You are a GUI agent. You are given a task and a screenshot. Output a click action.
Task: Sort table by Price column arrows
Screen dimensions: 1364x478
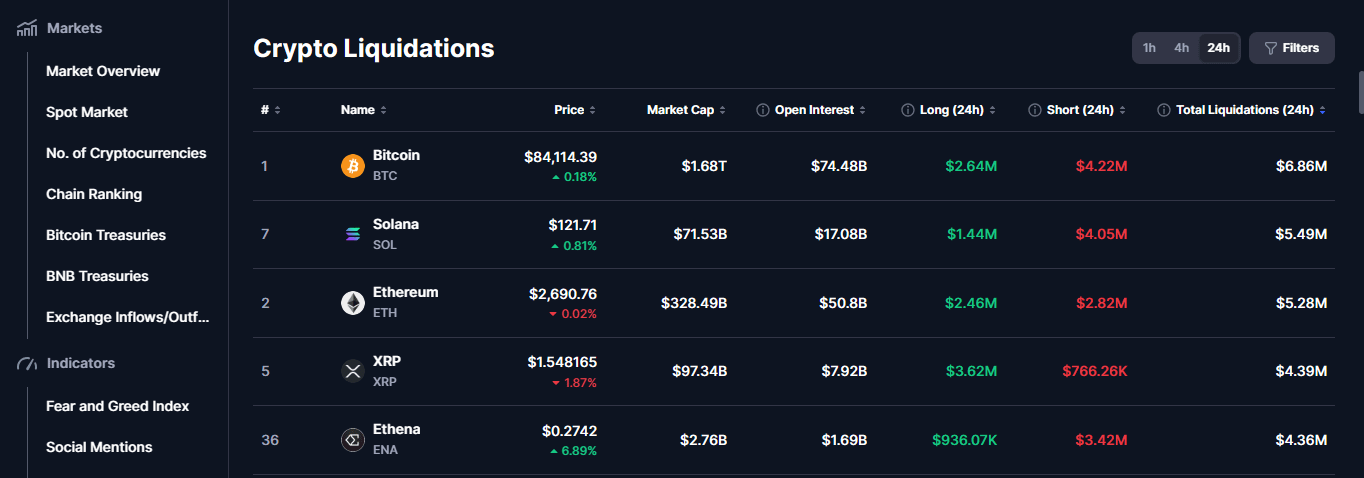(592, 110)
